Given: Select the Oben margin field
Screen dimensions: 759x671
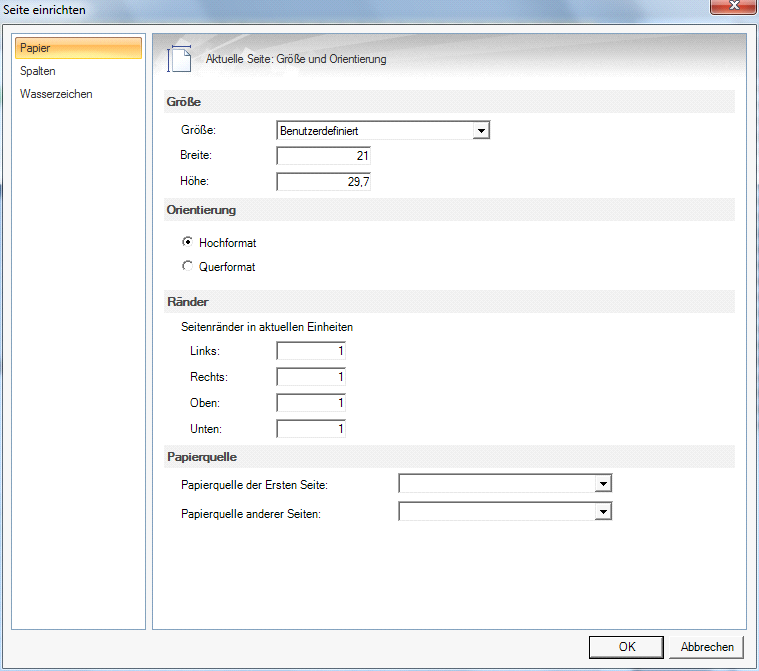Looking at the screenshot, I should (311, 403).
